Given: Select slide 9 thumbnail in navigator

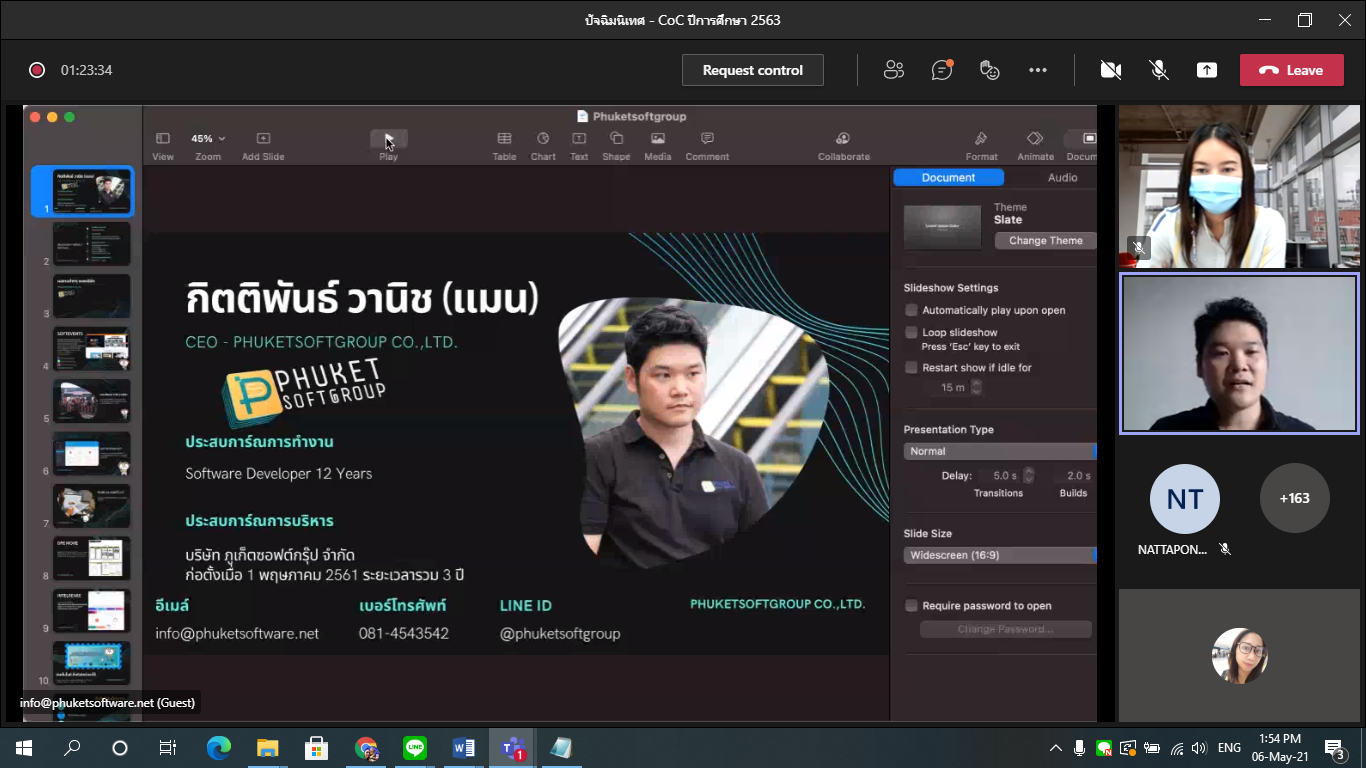Looking at the screenshot, I should click(x=91, y=611).
